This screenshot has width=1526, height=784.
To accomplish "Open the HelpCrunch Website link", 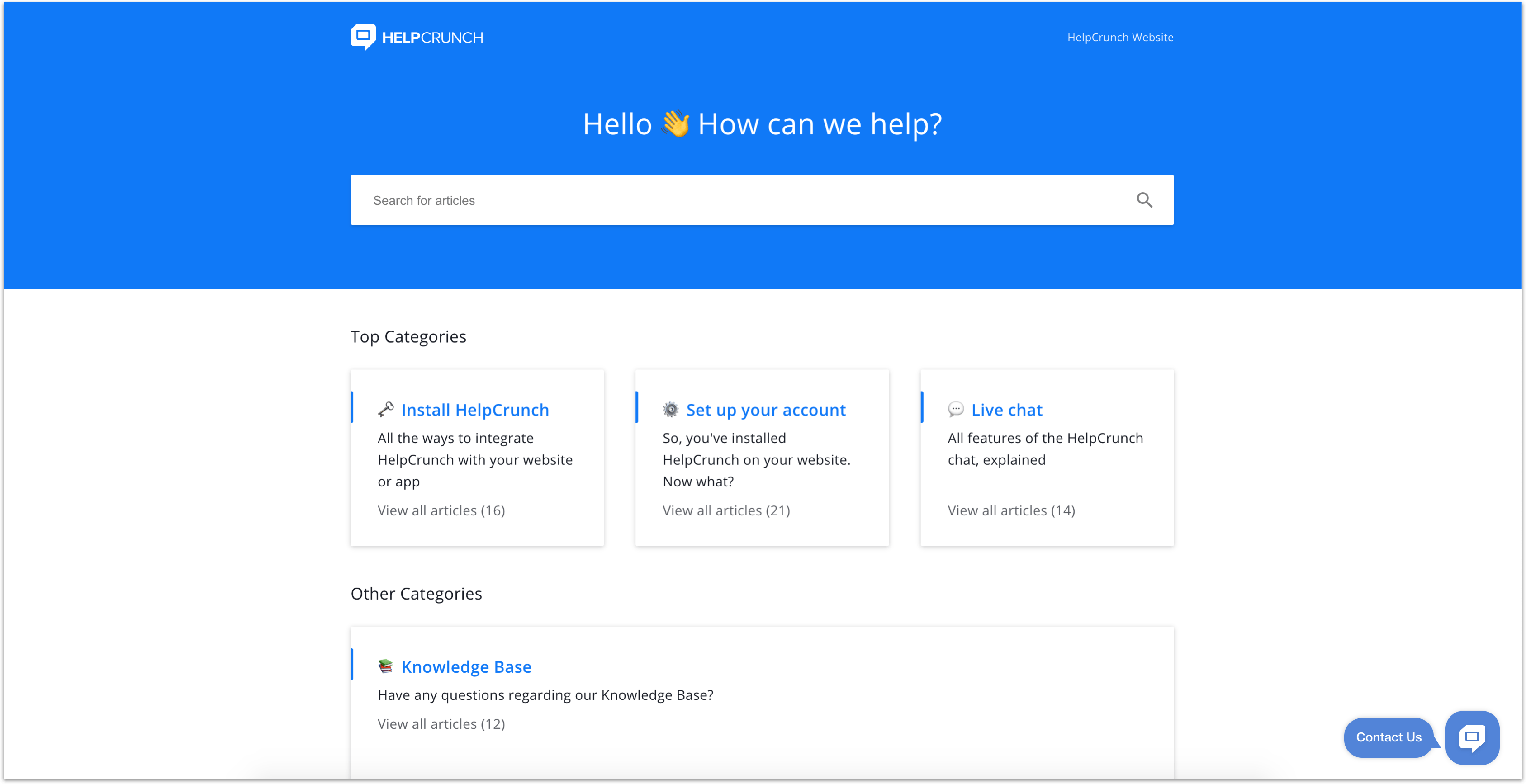I will (1119, 38).
